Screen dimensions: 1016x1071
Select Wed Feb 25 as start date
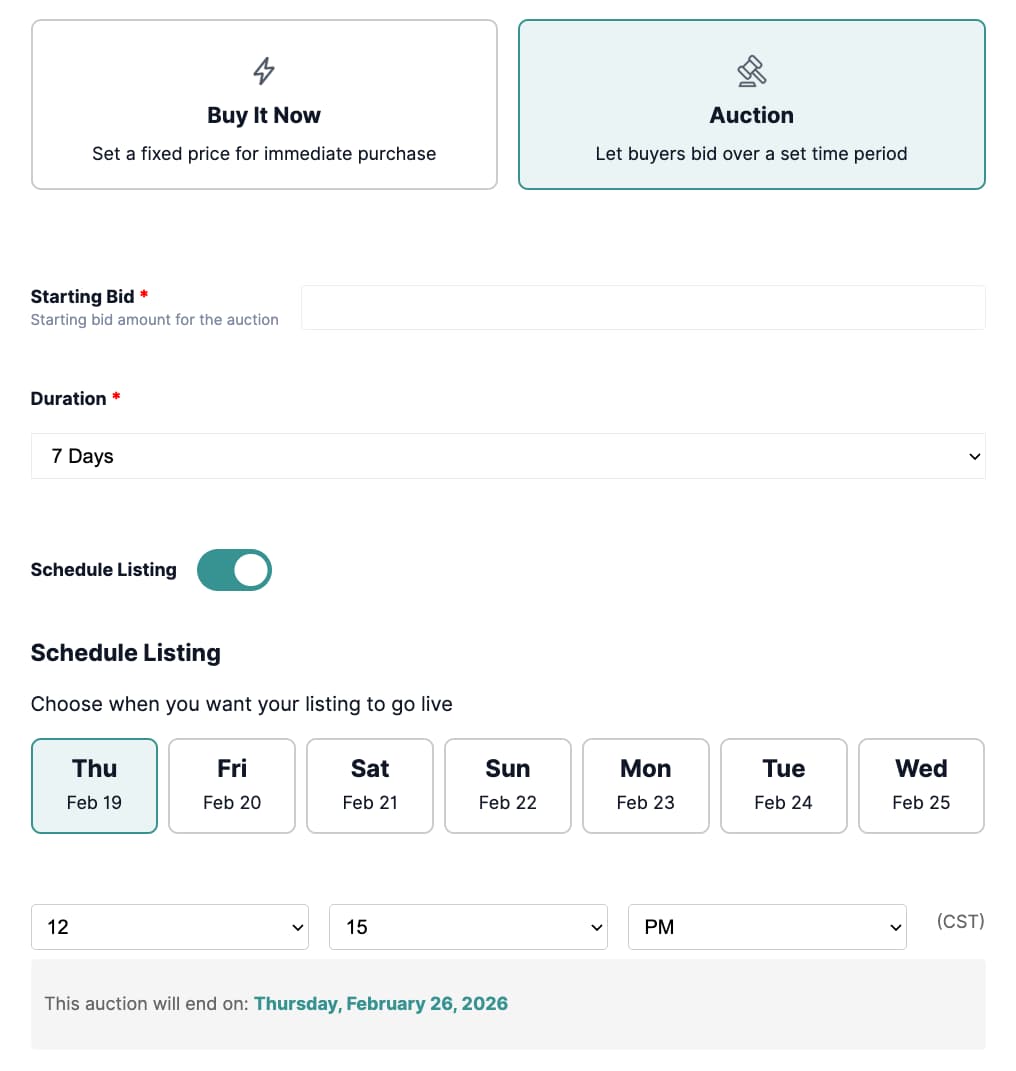pos(921,785)
